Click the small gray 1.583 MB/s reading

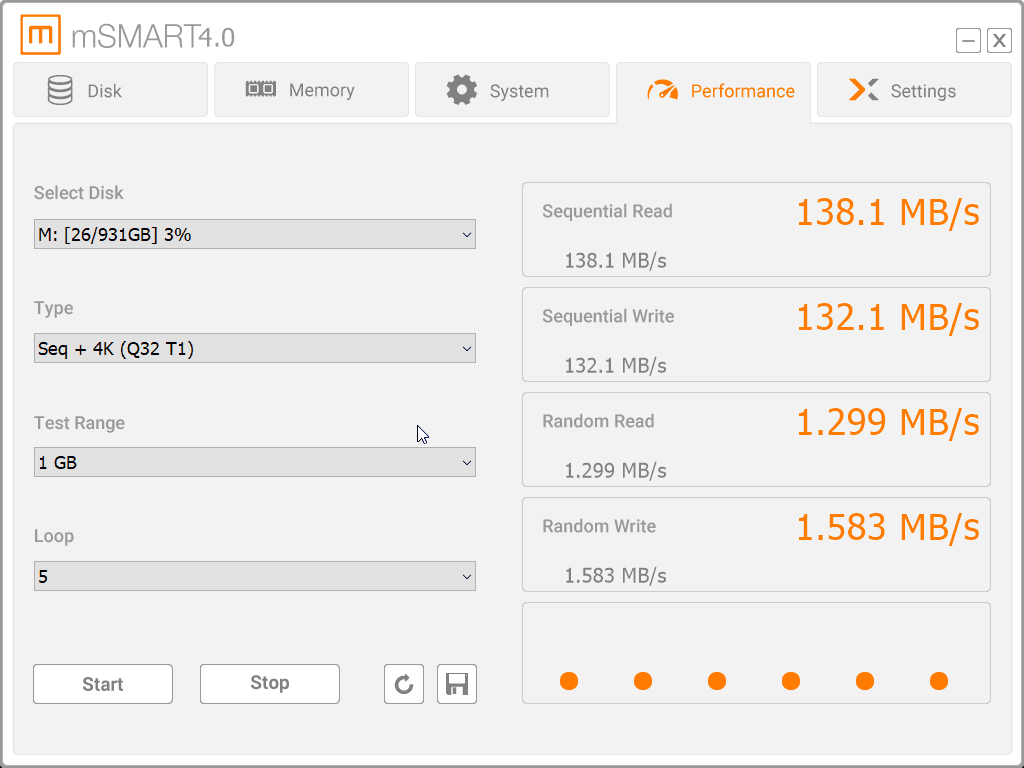click(615, 576)
